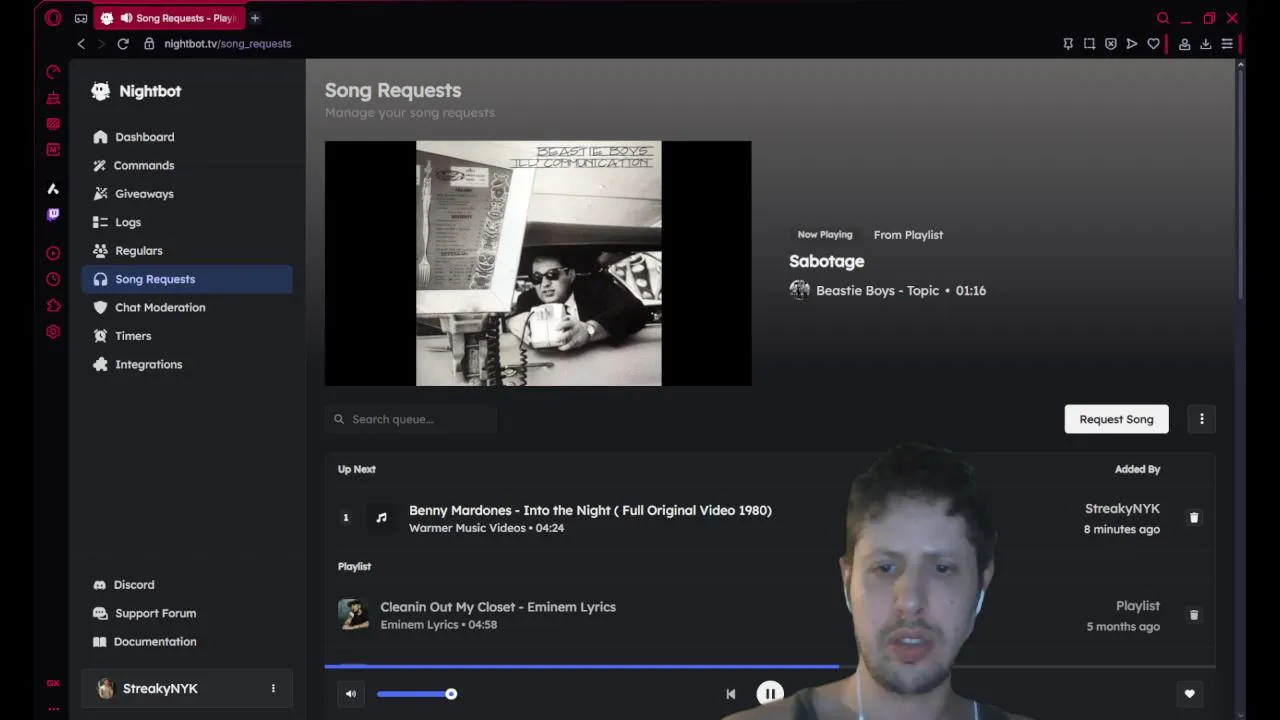Open Beastie Boys - Topic channel
The width and height of the screenshot is (1280, 720).
pyautogui.click(x=877, y=290)
